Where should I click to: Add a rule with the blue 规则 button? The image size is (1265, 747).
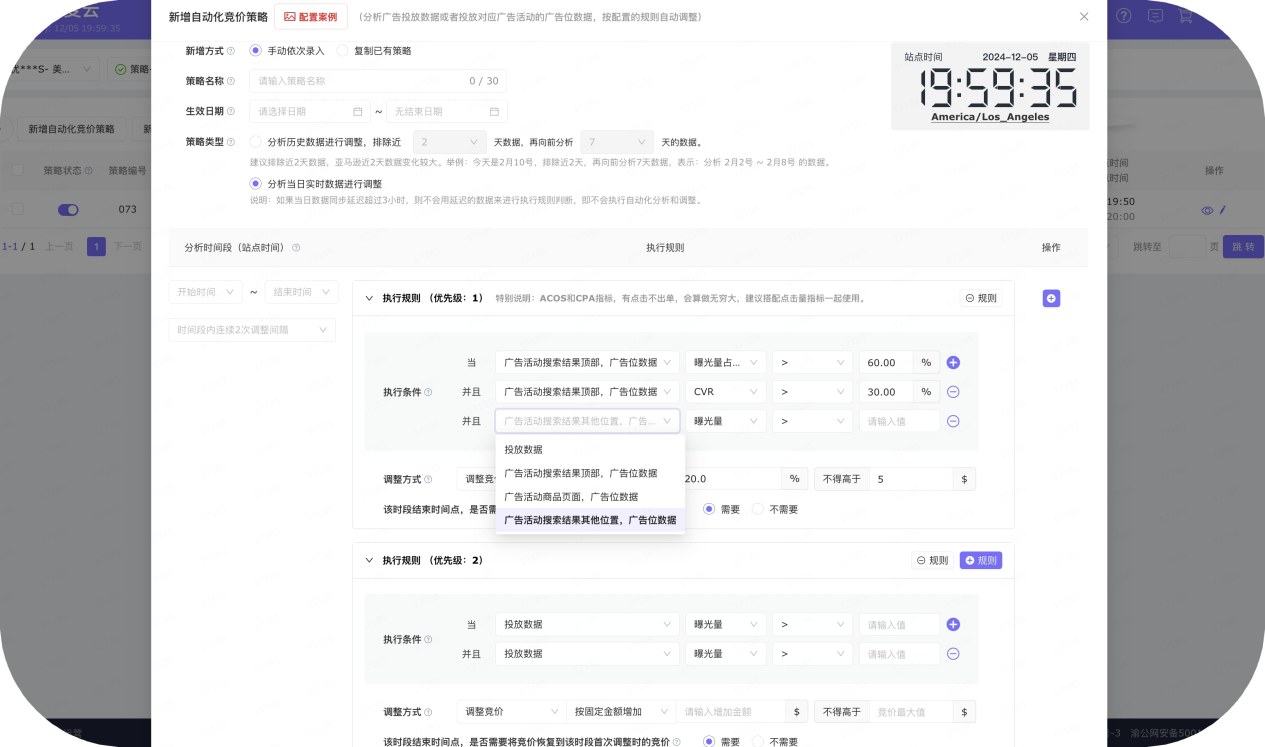tap(980, 560)
